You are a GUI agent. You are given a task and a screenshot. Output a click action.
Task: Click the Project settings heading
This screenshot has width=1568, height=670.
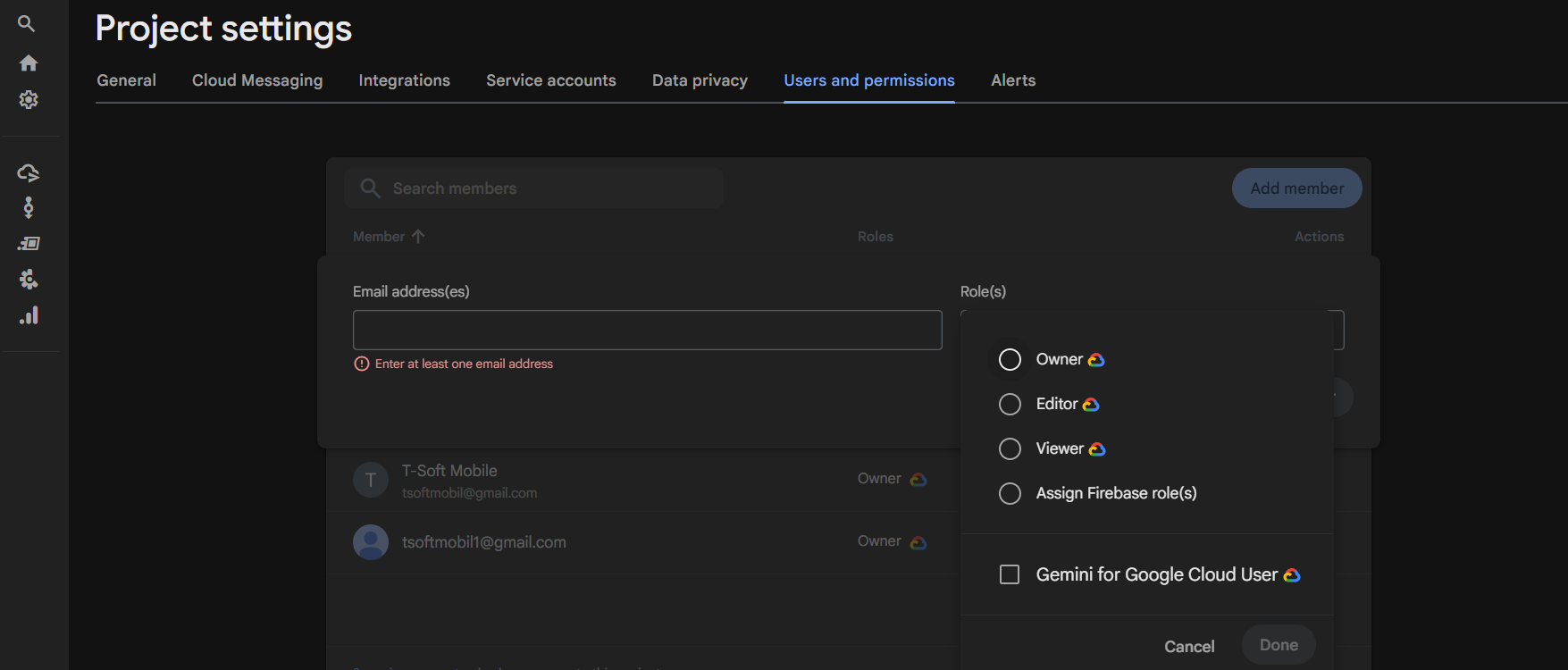click(223, 29)
